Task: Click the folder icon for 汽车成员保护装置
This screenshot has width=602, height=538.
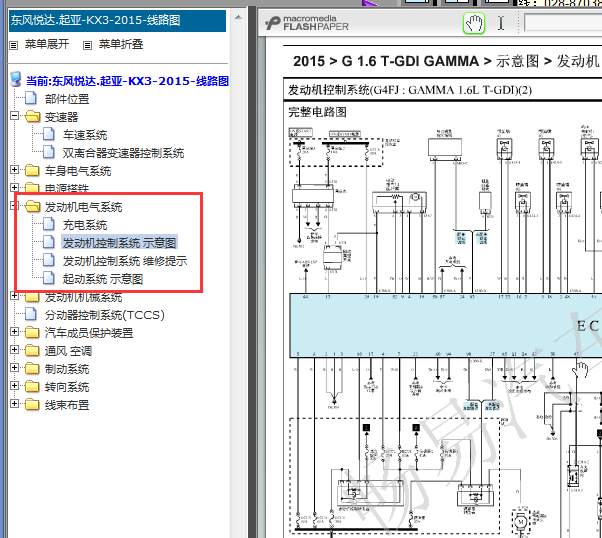Action: click(33, 332)
